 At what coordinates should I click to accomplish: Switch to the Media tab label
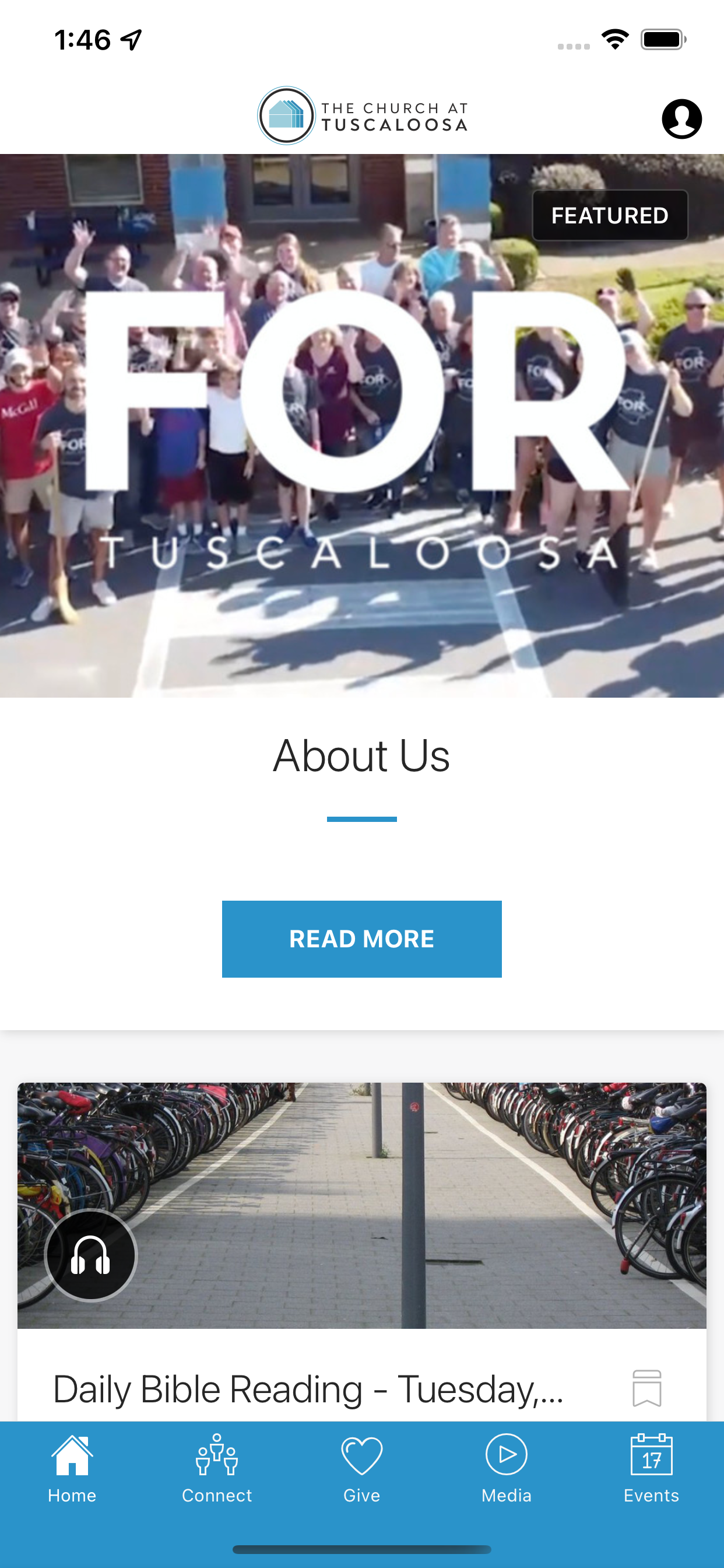(506, 1495)
